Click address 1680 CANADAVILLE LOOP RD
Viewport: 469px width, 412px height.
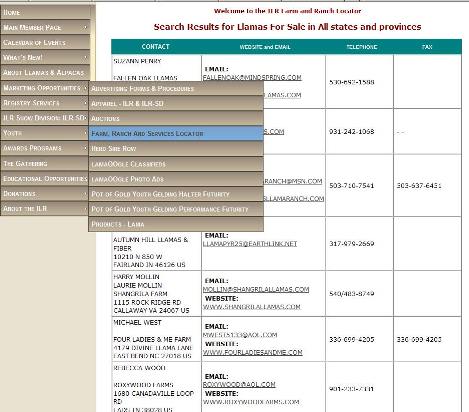pyautogui.click(x=154, y=397)
